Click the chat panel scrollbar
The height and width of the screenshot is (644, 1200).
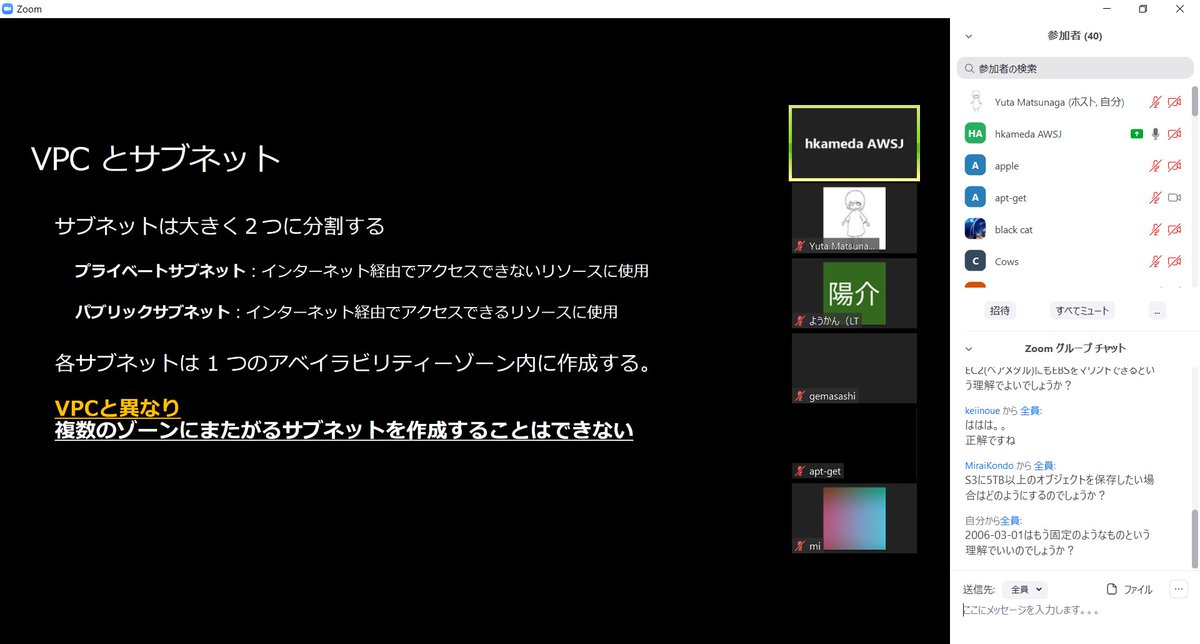click(1194, 537)
